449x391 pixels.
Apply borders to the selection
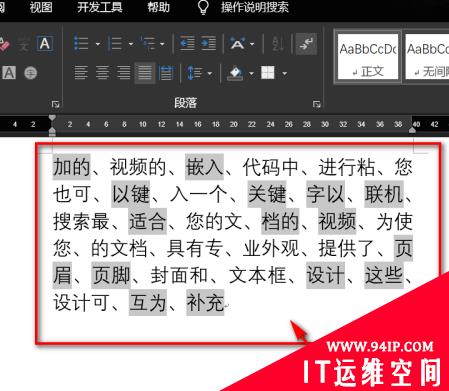point(268,72)
